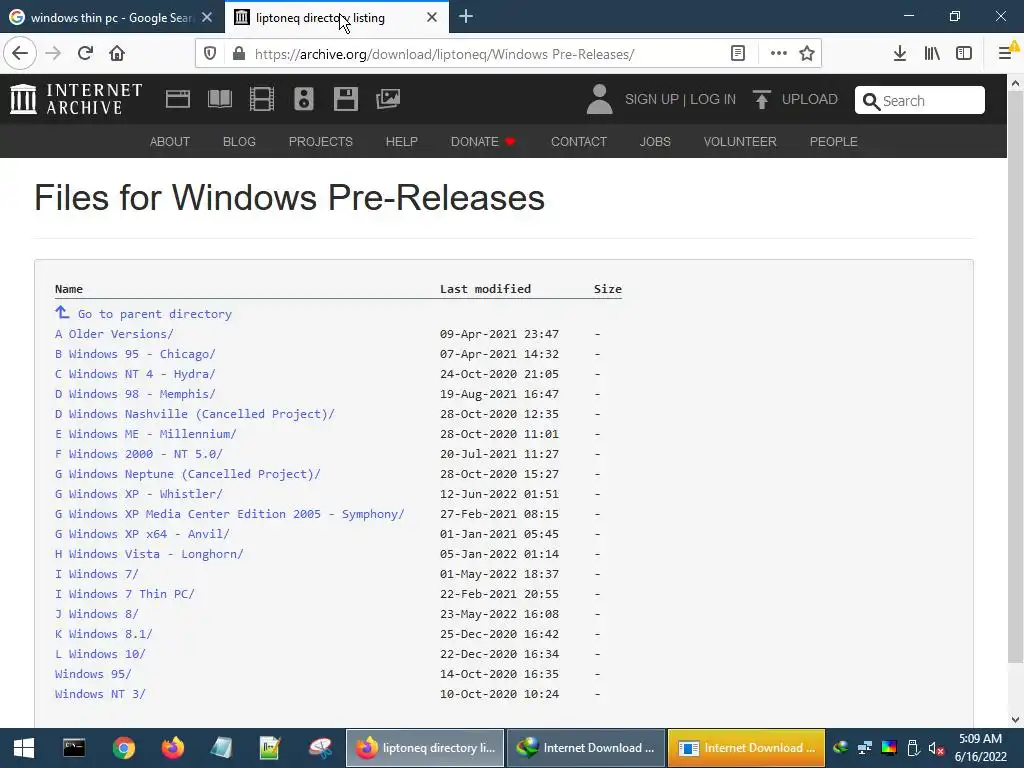Switch to the Google Search tab
The height and width of the screenshot is (768, 1024).
click(x=111, y=18)
